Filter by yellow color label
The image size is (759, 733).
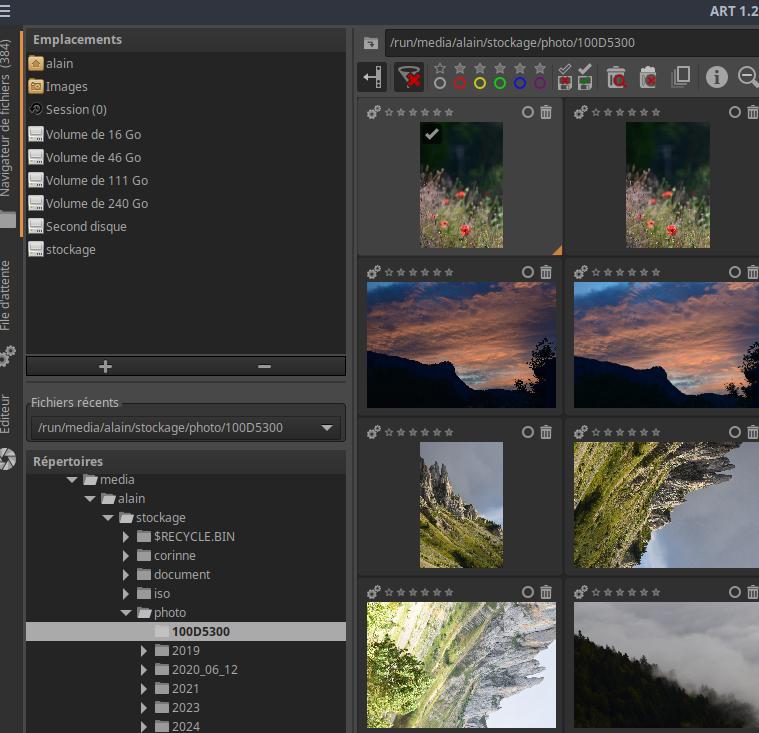pyautogui.click(x=480, y=84)
